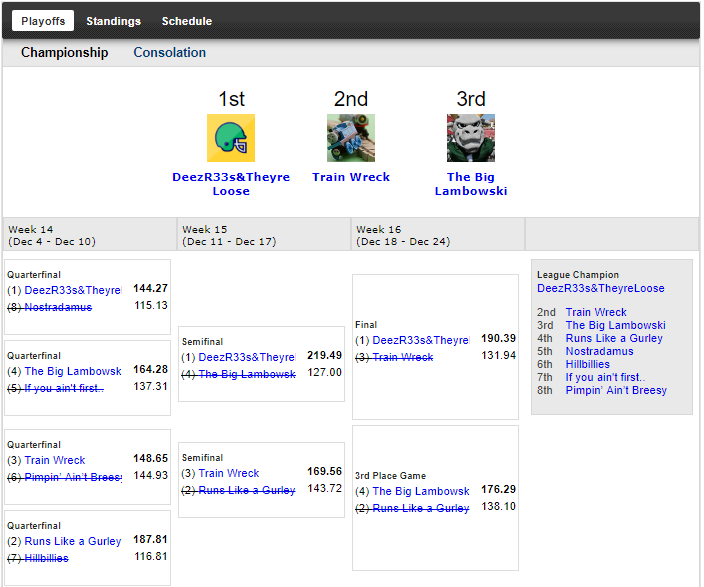704x587 pixels.
Task: Open The Big Lambowski link under 3rd
Action: pyautogui.click(x=471, y=184)
